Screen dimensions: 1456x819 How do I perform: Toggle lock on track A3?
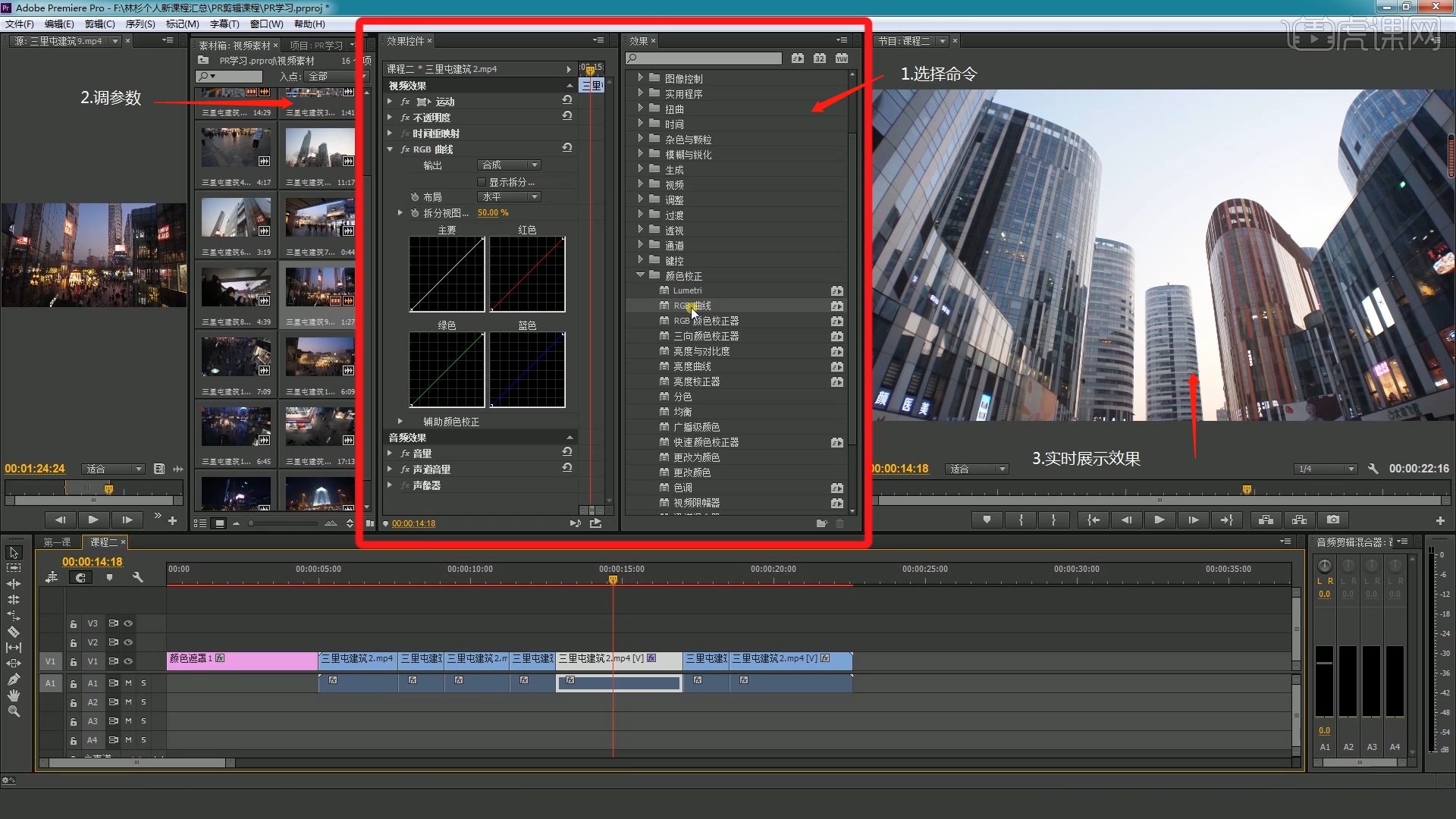click(x=74, y=722)
